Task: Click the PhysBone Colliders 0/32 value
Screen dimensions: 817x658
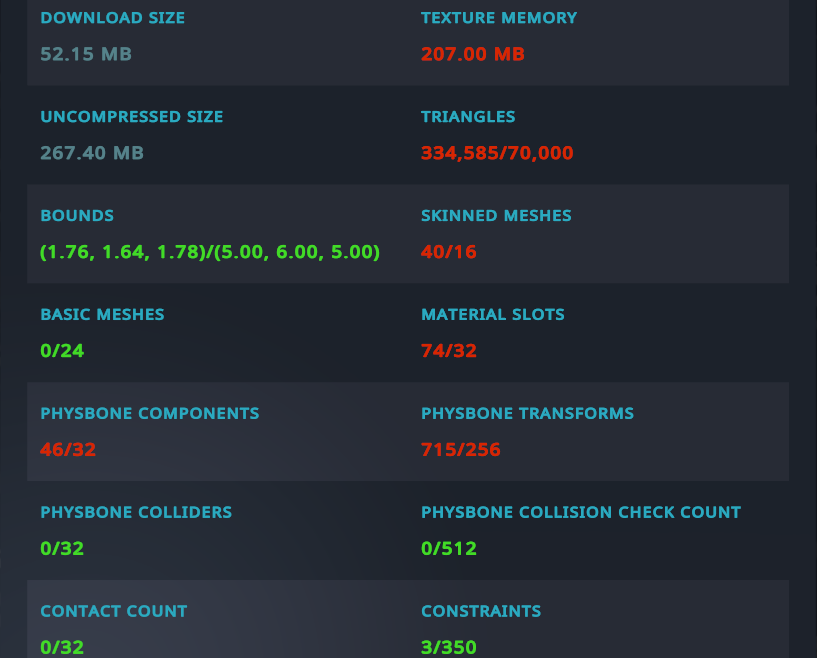Action: click(62, 549)
